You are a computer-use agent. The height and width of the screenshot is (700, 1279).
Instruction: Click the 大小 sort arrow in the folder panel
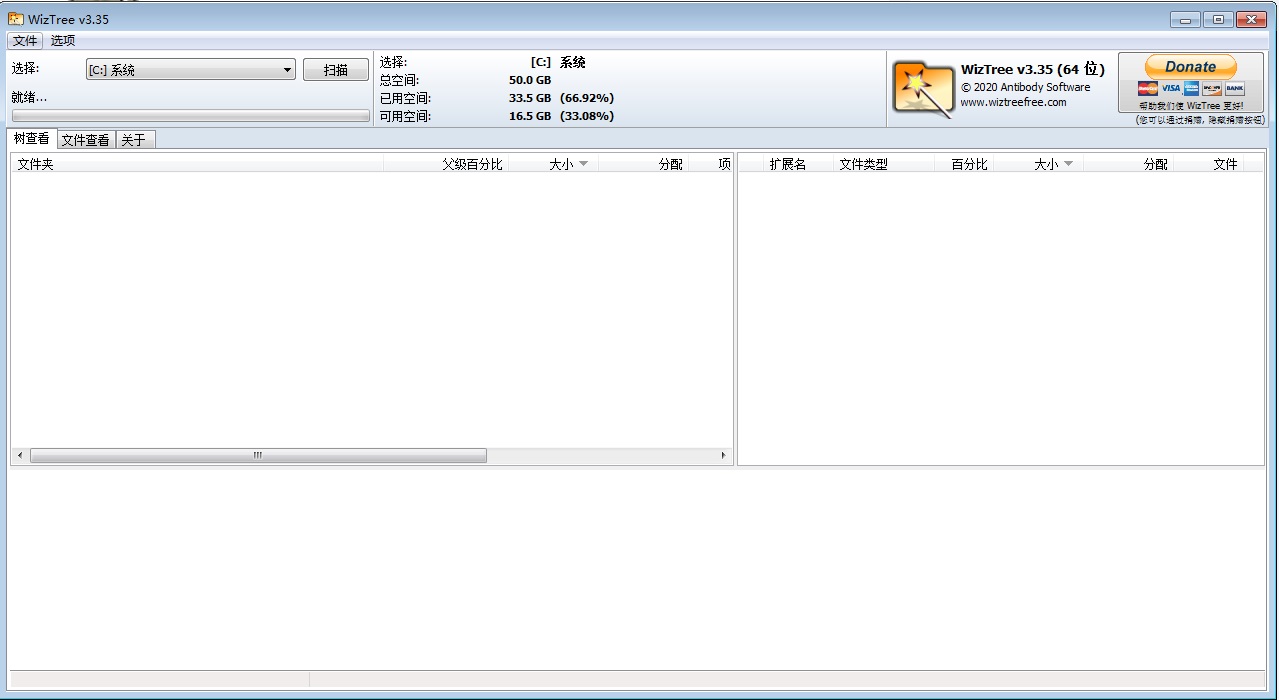pyautogui.click(x=585, y=163)
